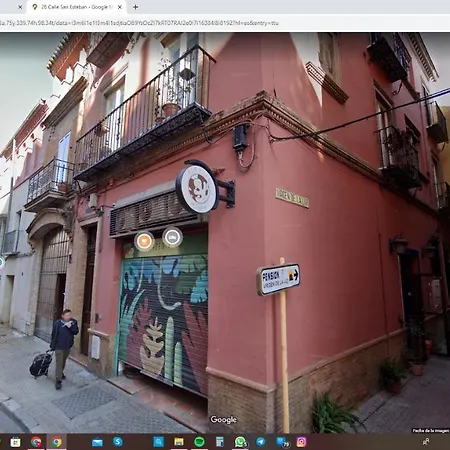
Task: Open the blue search app in taskbar
Action: click(x=158, y=442)
